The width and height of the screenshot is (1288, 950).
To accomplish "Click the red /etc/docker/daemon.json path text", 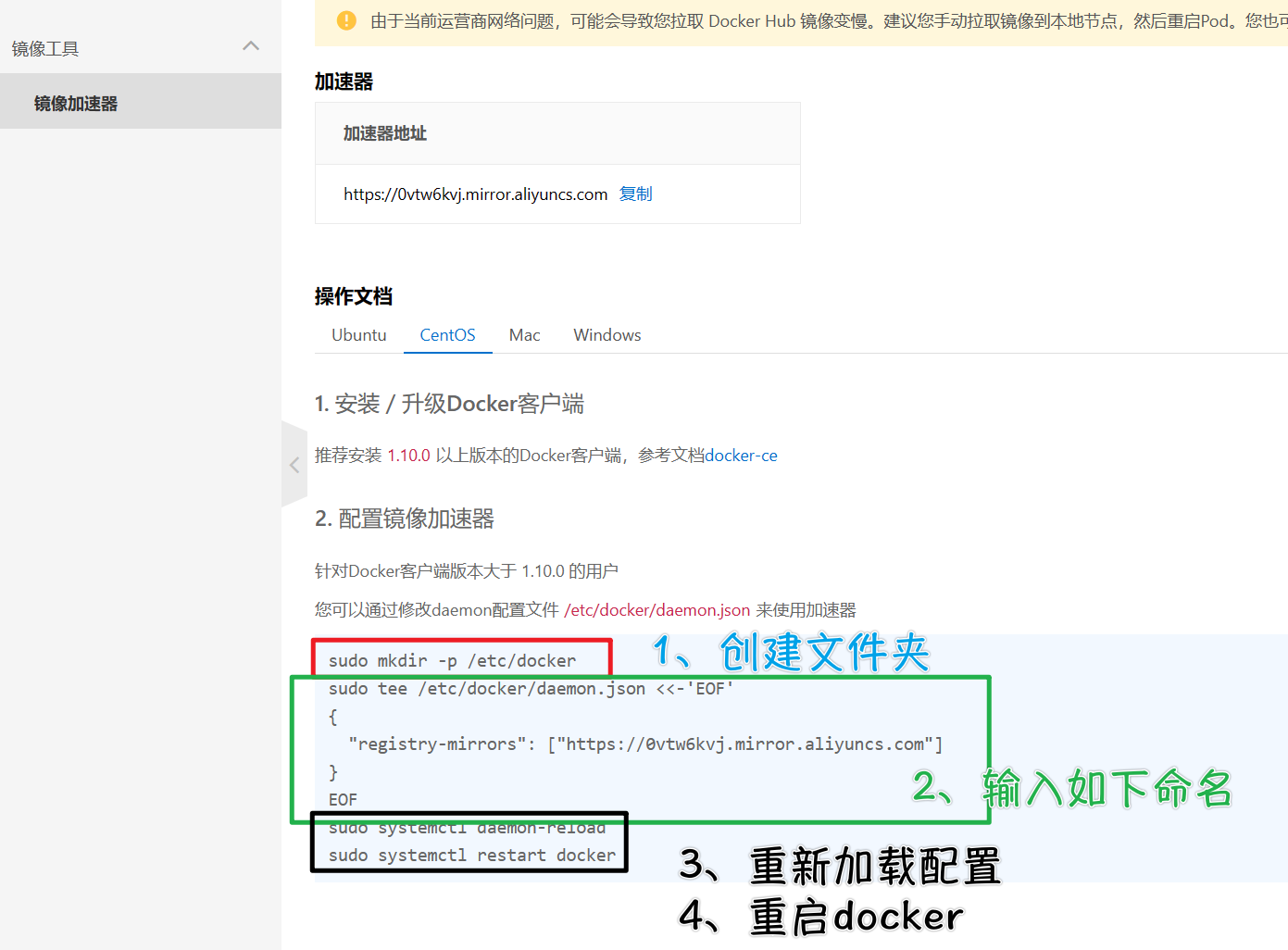I will pos(657,610).
